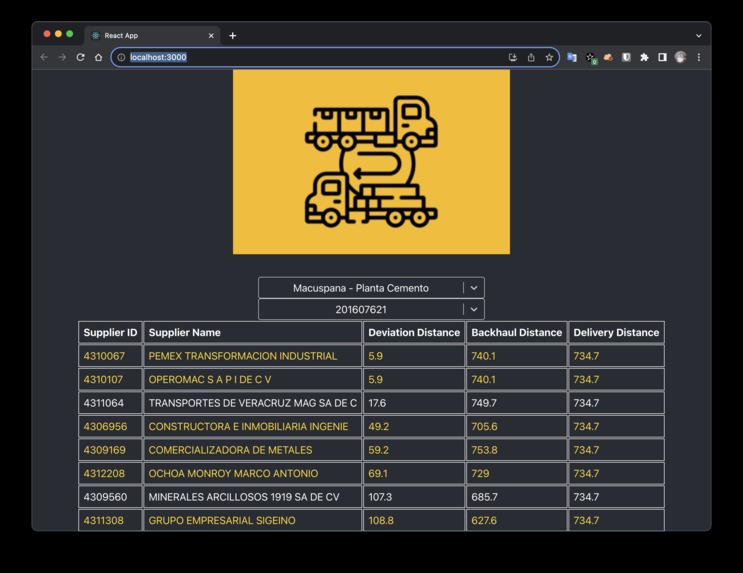Click the Supplier ID column header
Image resolution: width=743 pixels, height=573 pixels.
pyautogui.click(x=110, y=332)
